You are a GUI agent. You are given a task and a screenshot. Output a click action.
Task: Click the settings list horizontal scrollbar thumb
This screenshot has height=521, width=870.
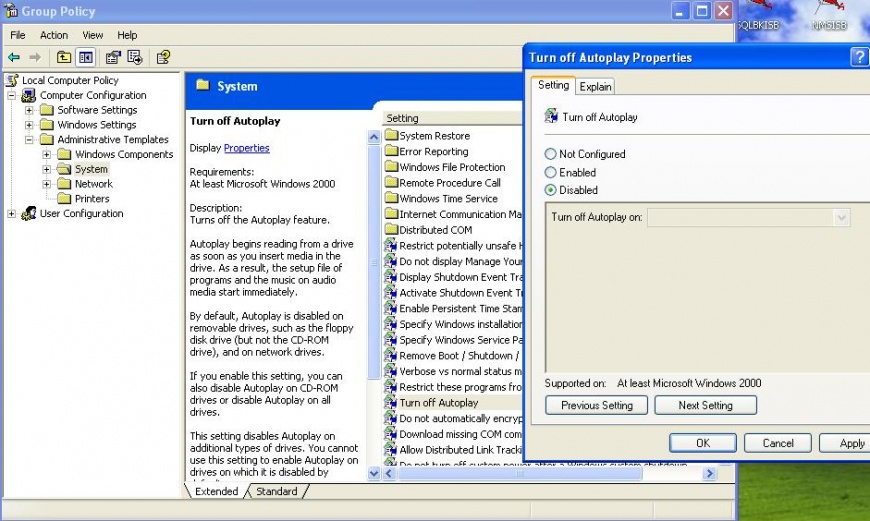pos(520,473)
